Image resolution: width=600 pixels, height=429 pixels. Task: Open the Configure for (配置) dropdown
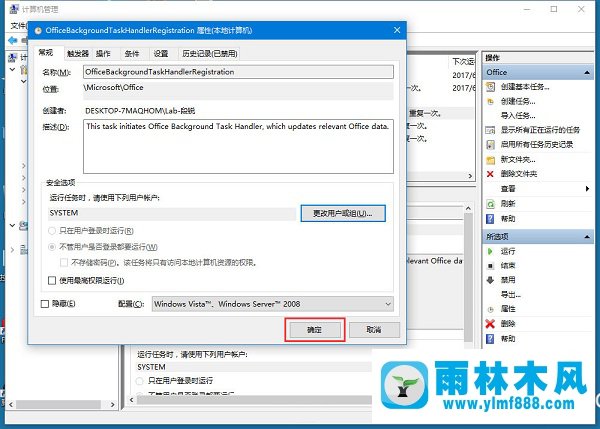tap(272, 304)
